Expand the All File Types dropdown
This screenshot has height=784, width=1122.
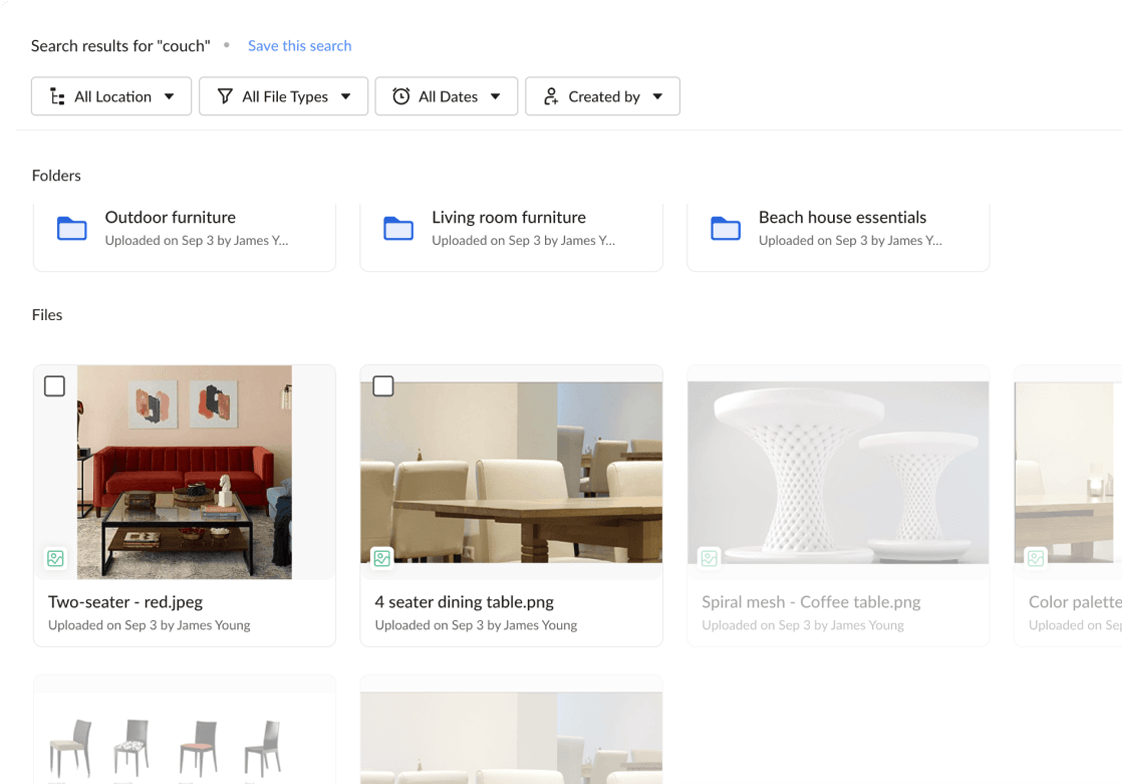coord(345,96)
